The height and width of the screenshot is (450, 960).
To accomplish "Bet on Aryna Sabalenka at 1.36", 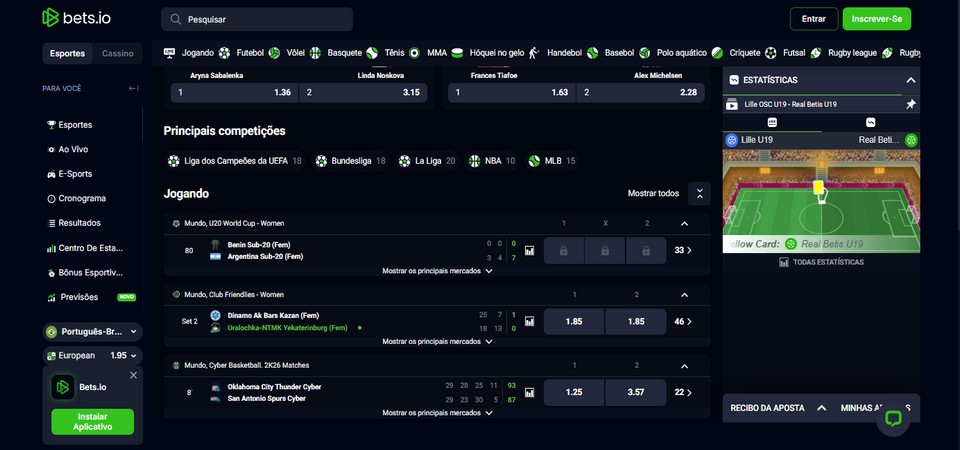I will (x=234, y=92).
